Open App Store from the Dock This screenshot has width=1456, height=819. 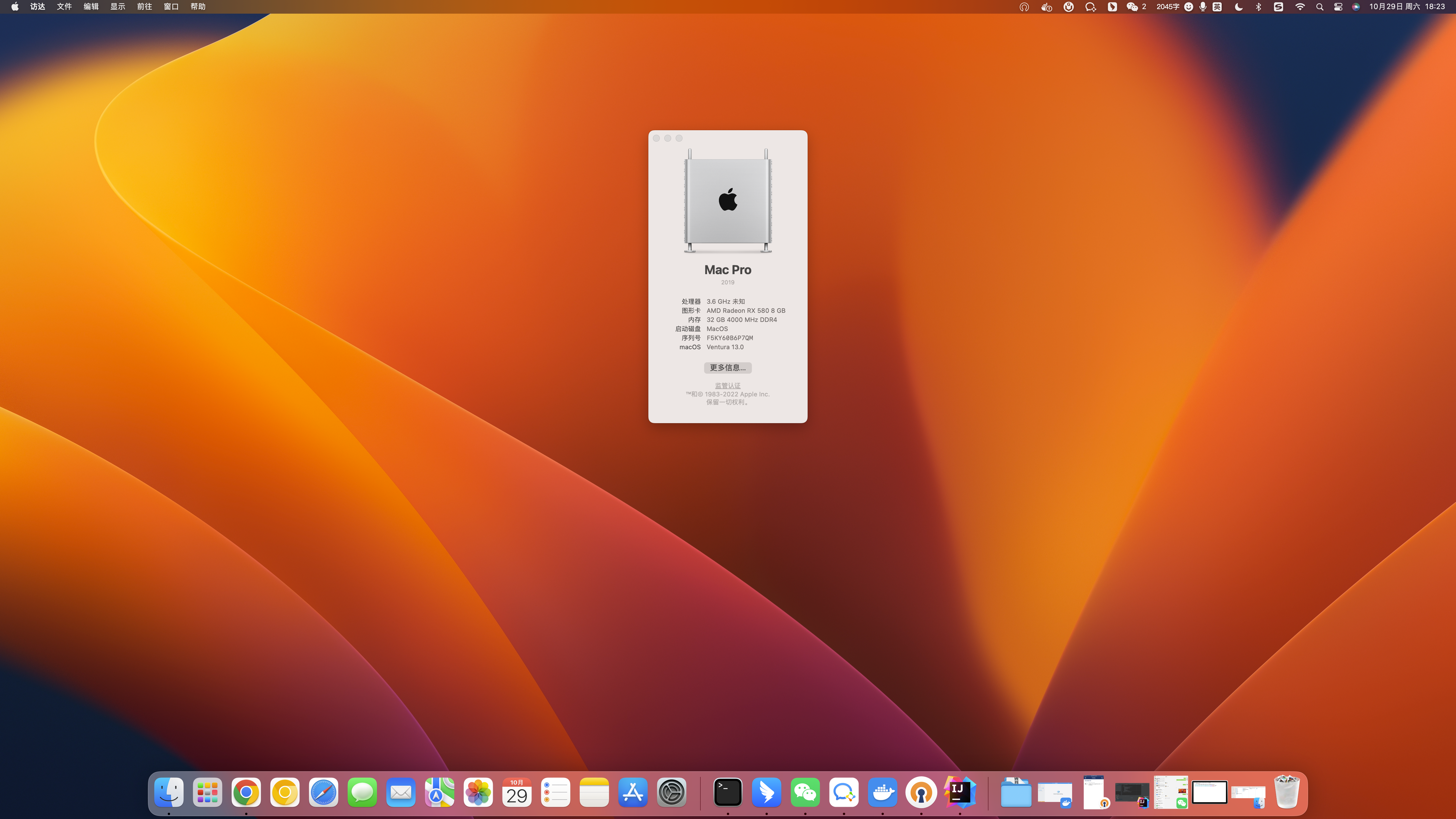coord(633,793)
